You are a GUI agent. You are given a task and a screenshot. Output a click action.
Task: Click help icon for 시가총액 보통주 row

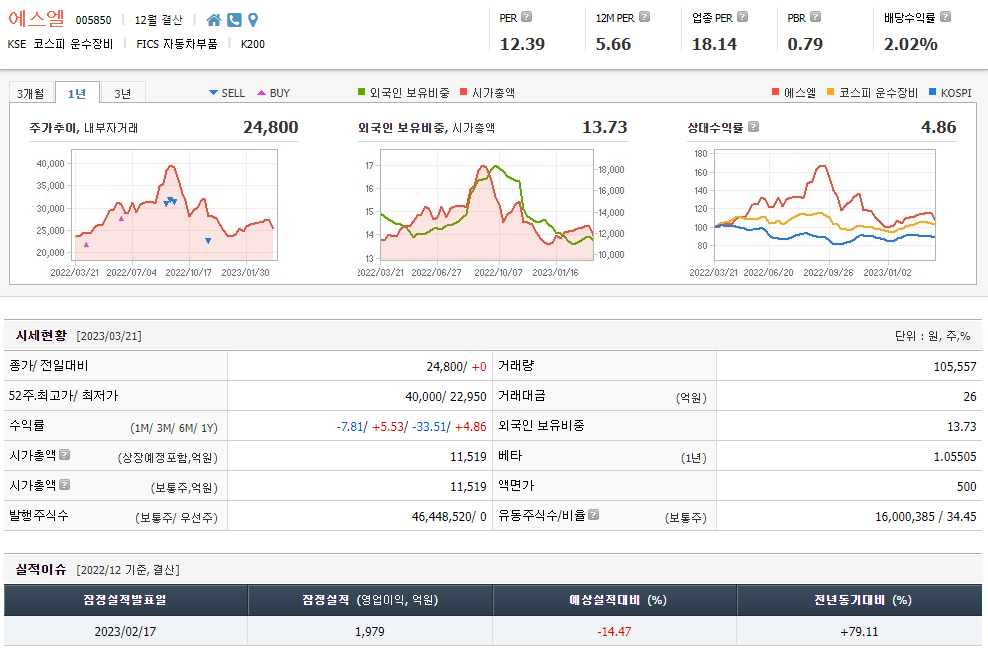point(64,484)
